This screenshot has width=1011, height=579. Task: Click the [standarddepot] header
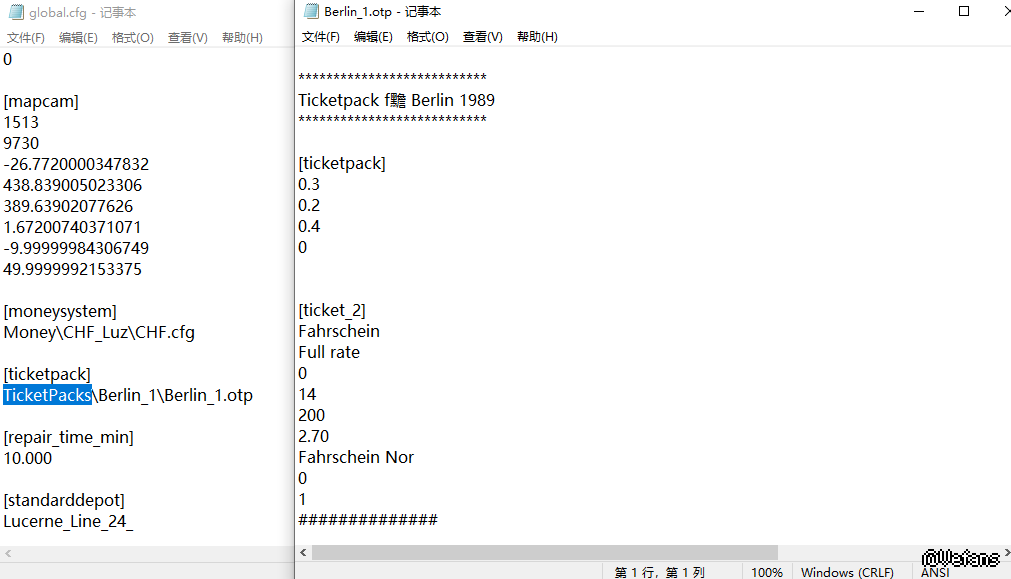(x=64, y=500)
